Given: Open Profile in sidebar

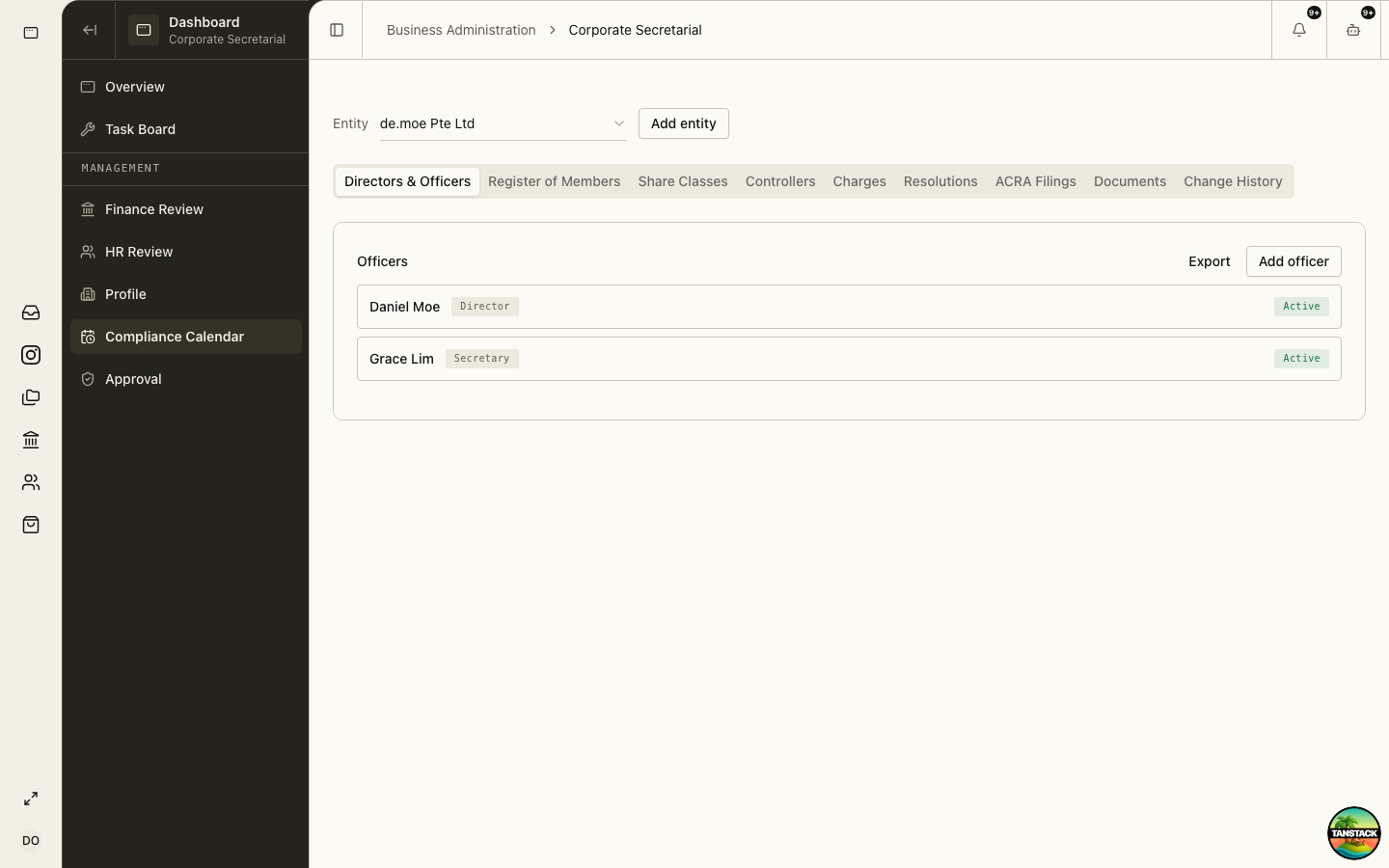Looking at the screenshot, I should pyautogui.click(x=186, y=294).
